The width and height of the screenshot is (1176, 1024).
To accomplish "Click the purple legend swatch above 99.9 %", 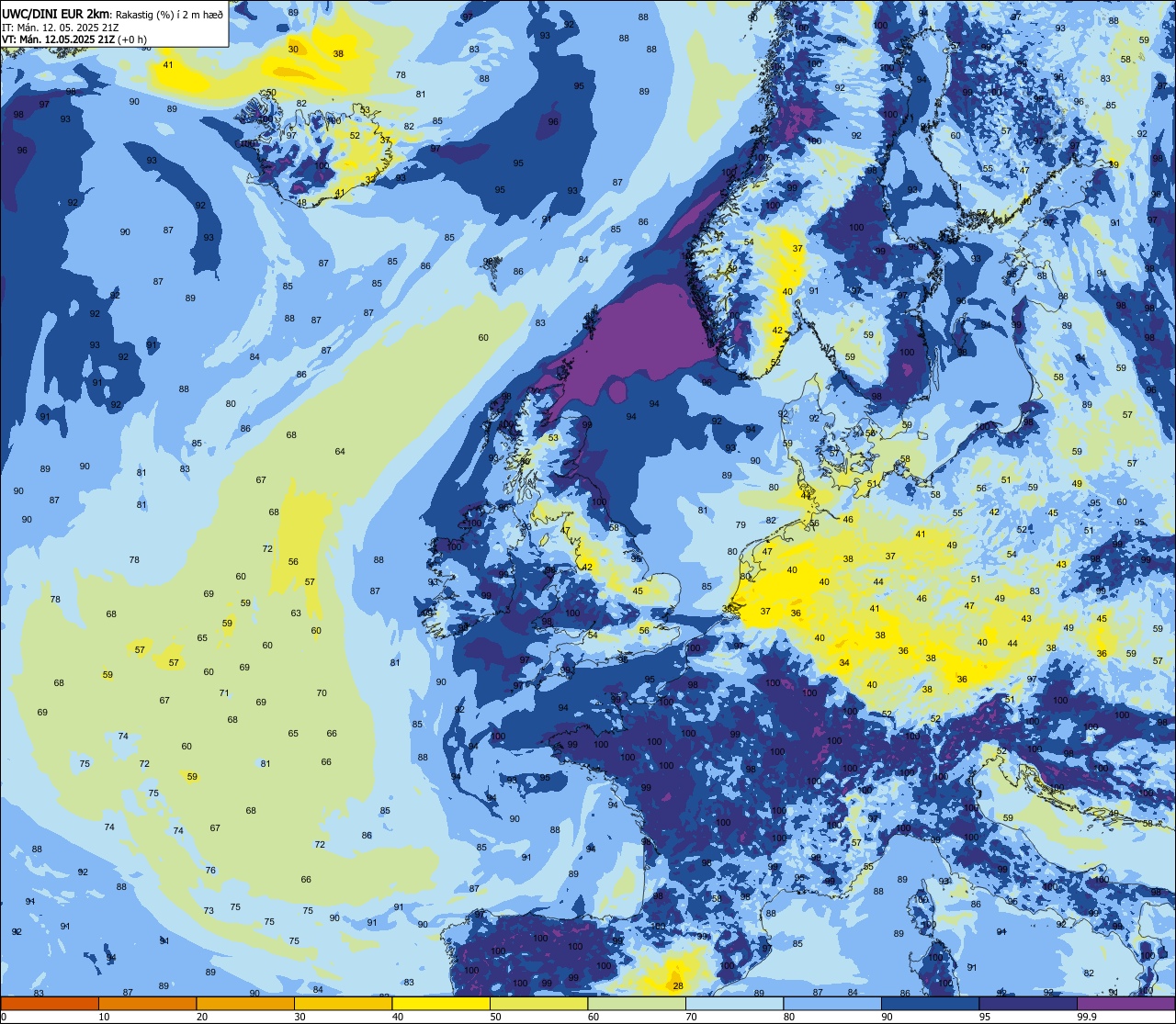I will click(1125, 1003).
